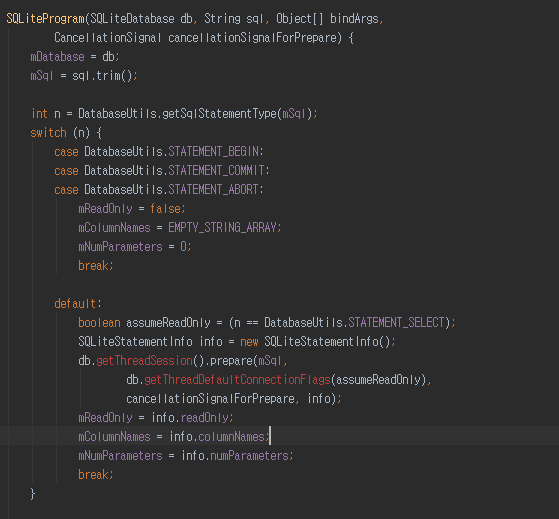Image resolution: width=559 pixels, height=519 pixels.
Task: Click the switch keyword
Action: 48,133
